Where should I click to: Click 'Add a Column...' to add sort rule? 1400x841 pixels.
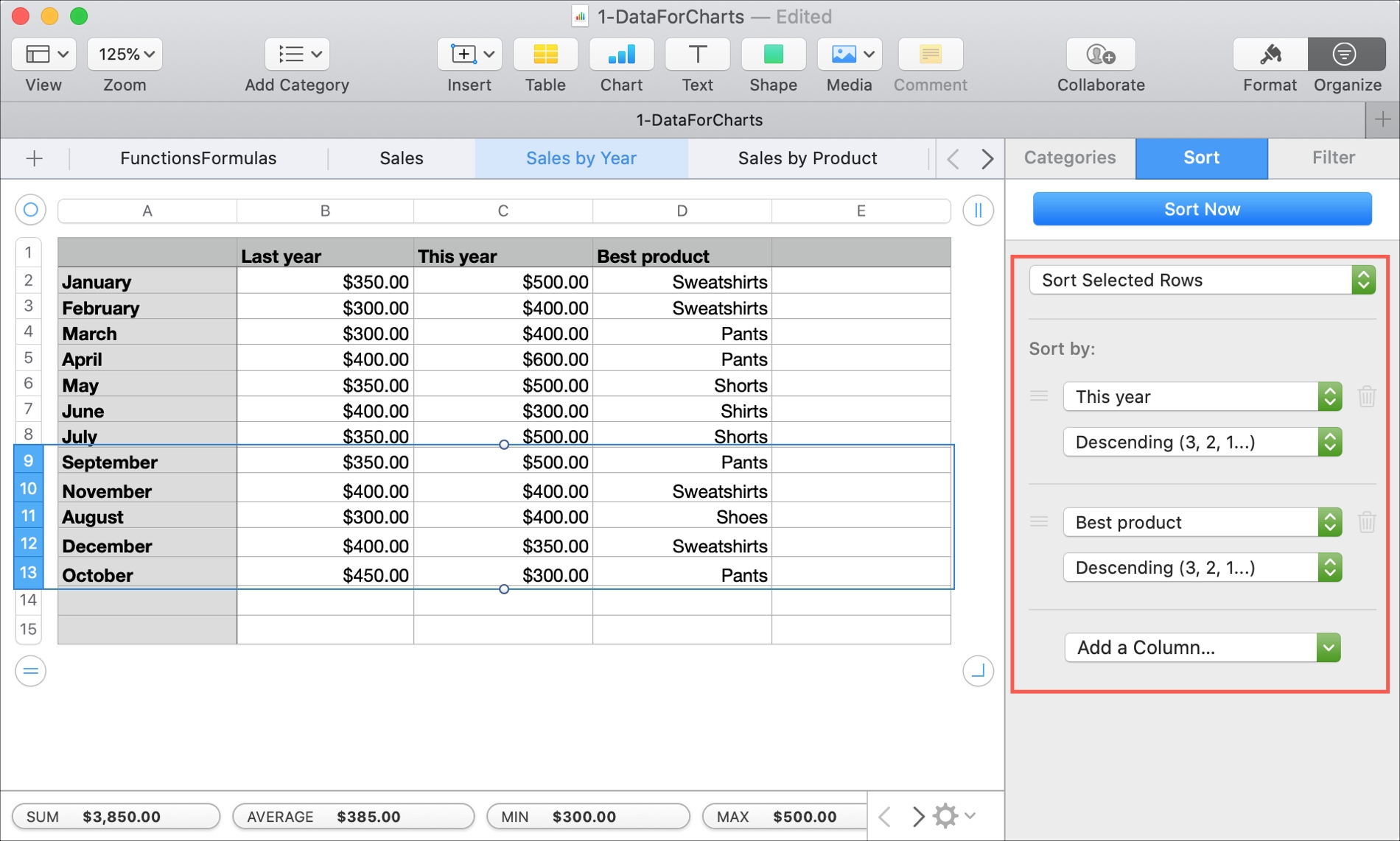click(x=1201, y=647)
